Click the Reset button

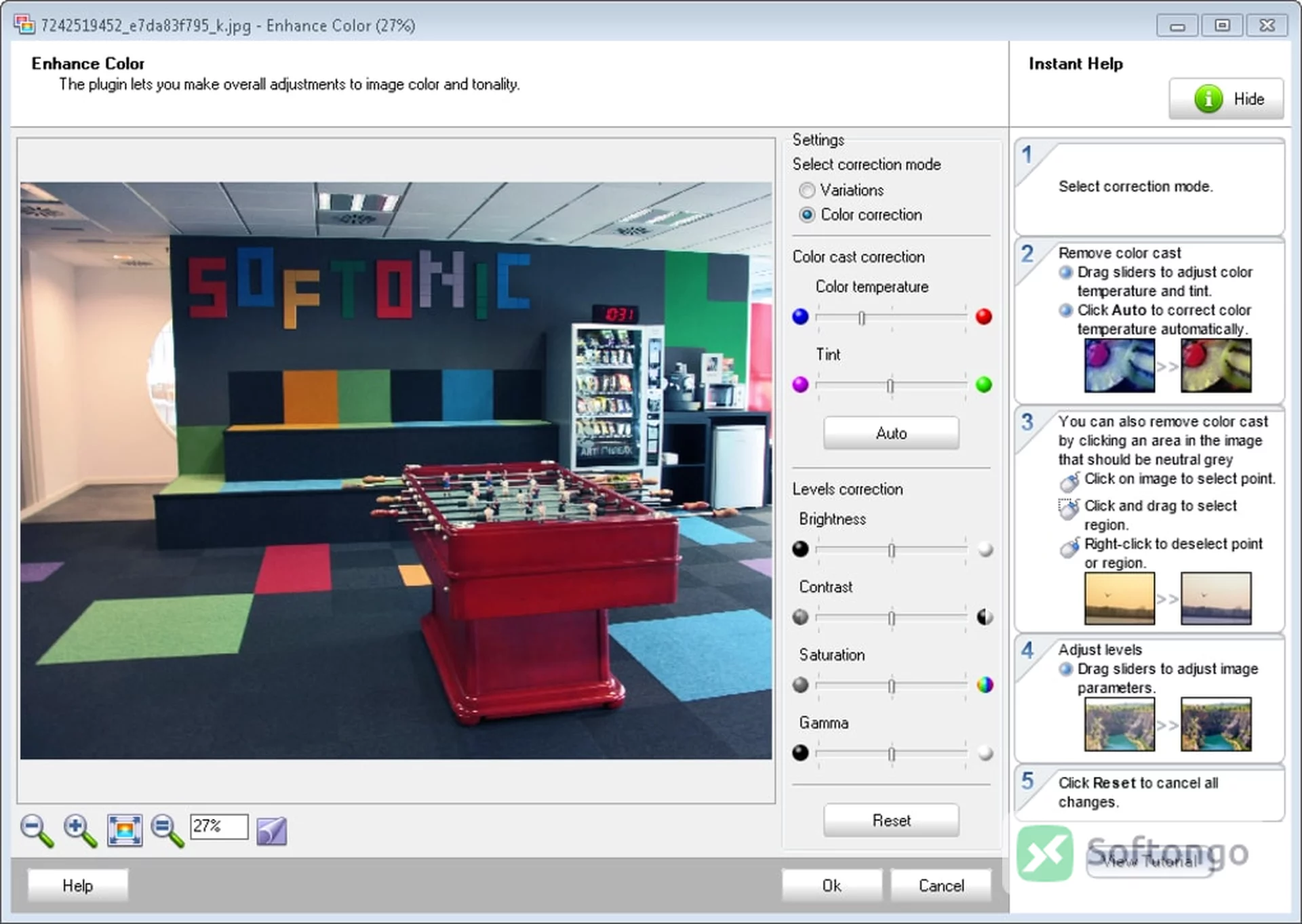(x=891, y=820)
